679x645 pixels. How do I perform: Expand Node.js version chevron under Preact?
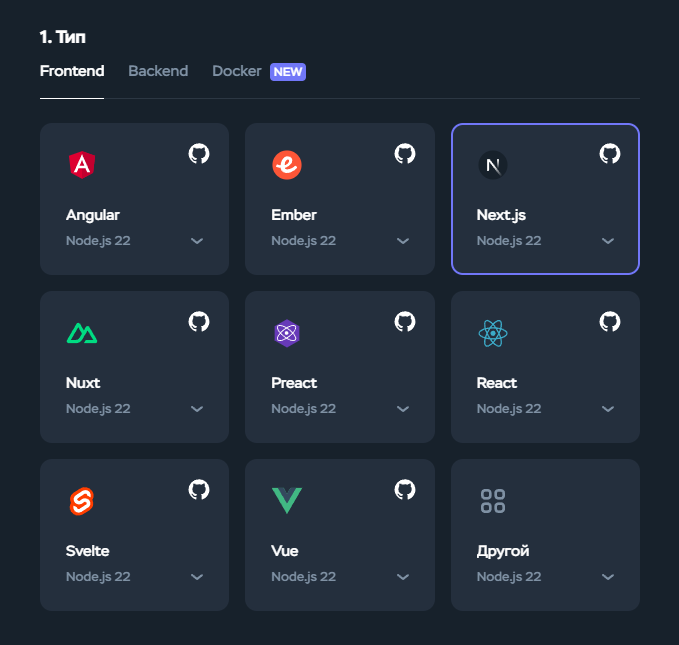click(403, 409)
